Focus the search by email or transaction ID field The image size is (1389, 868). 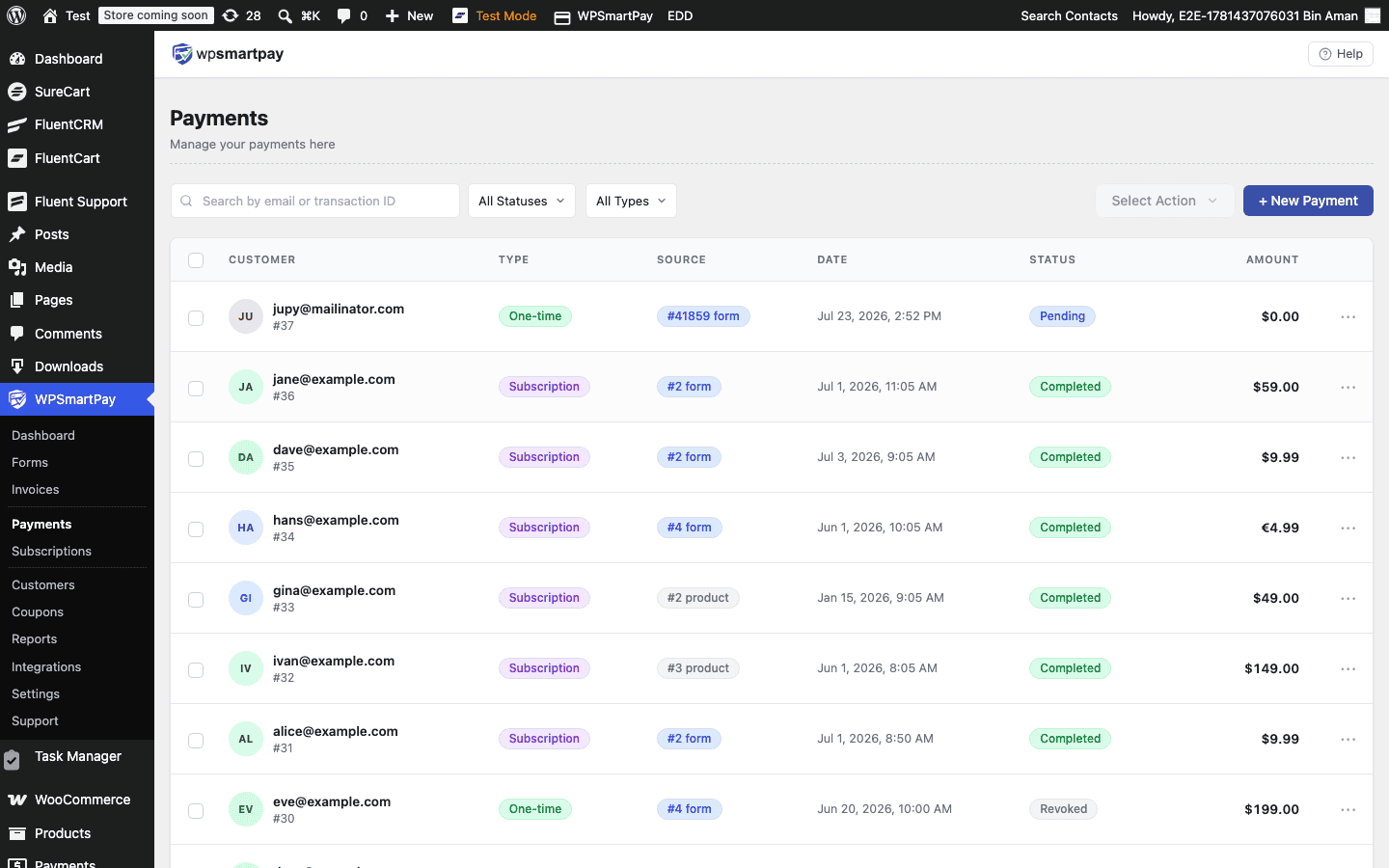click(315, 201)
